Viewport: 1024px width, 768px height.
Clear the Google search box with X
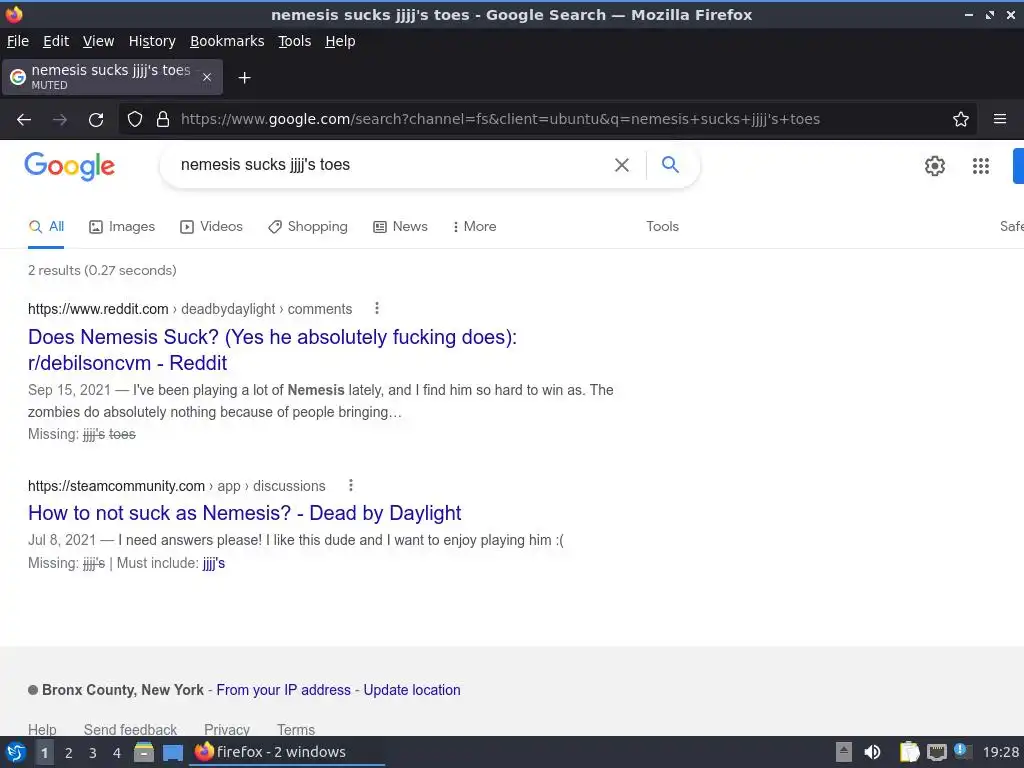(622, 165)
